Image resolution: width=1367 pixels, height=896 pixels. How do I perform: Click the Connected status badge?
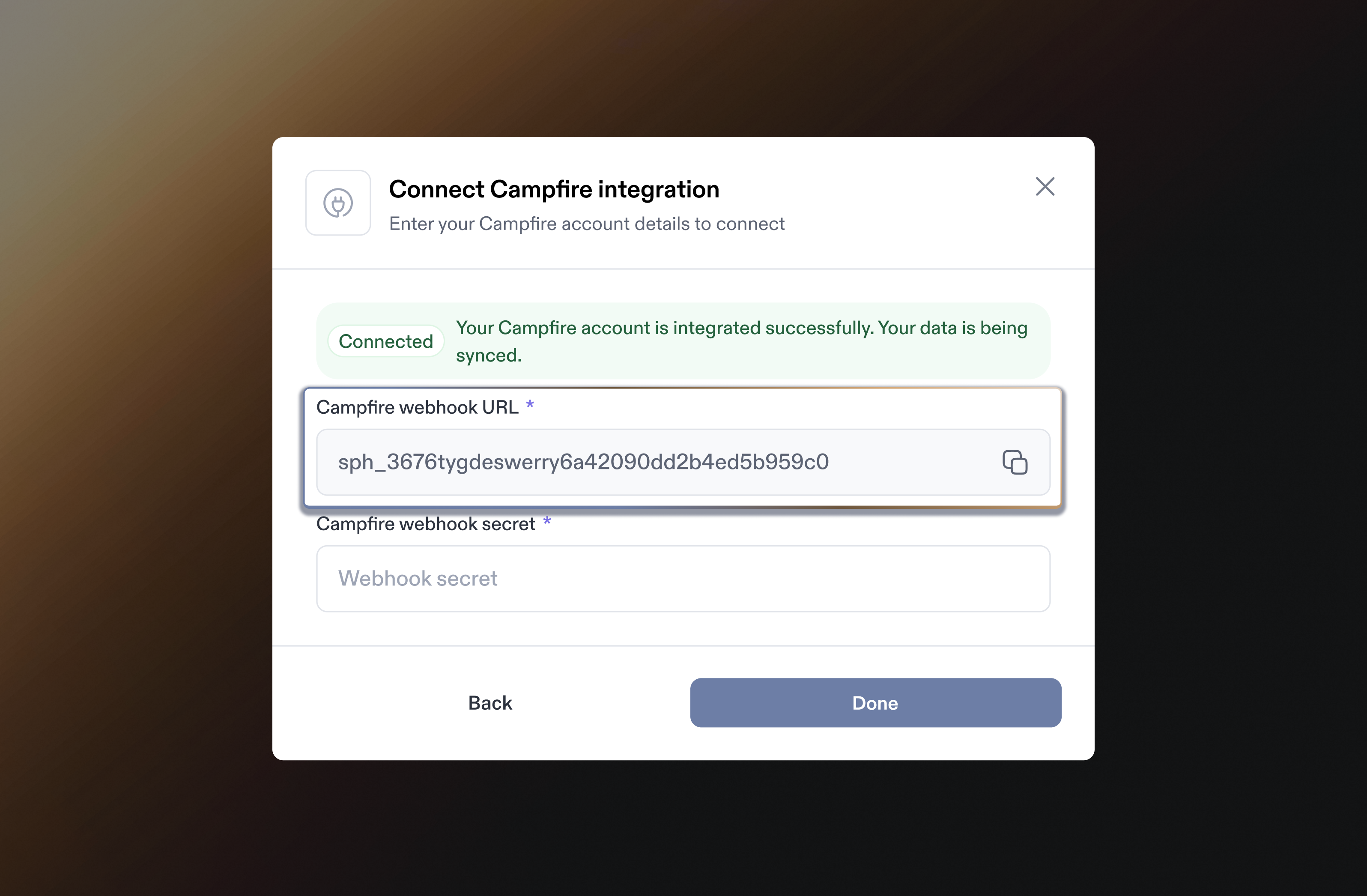point(385,341)
